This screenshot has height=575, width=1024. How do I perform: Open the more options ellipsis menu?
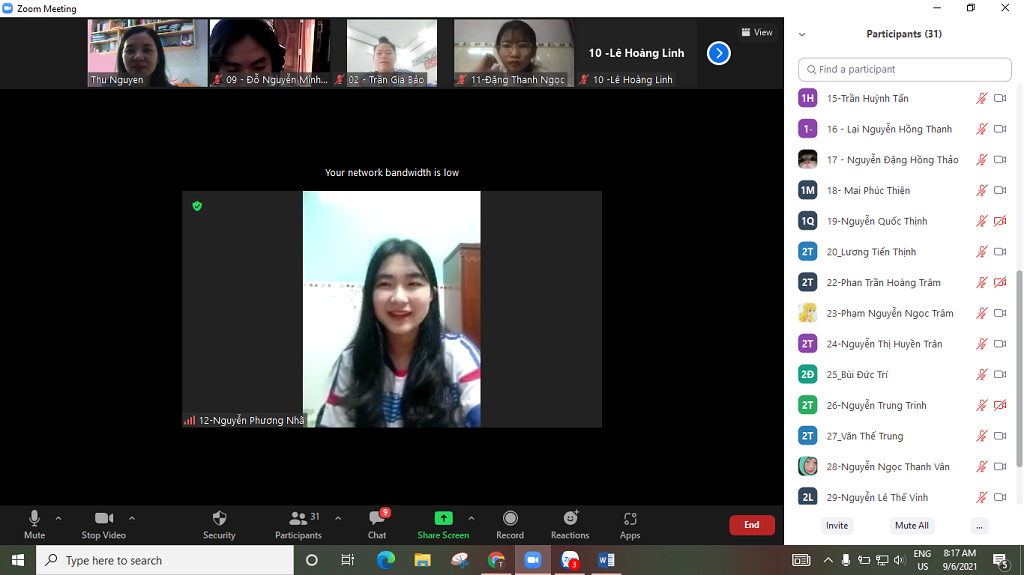[x=979, y=525]
